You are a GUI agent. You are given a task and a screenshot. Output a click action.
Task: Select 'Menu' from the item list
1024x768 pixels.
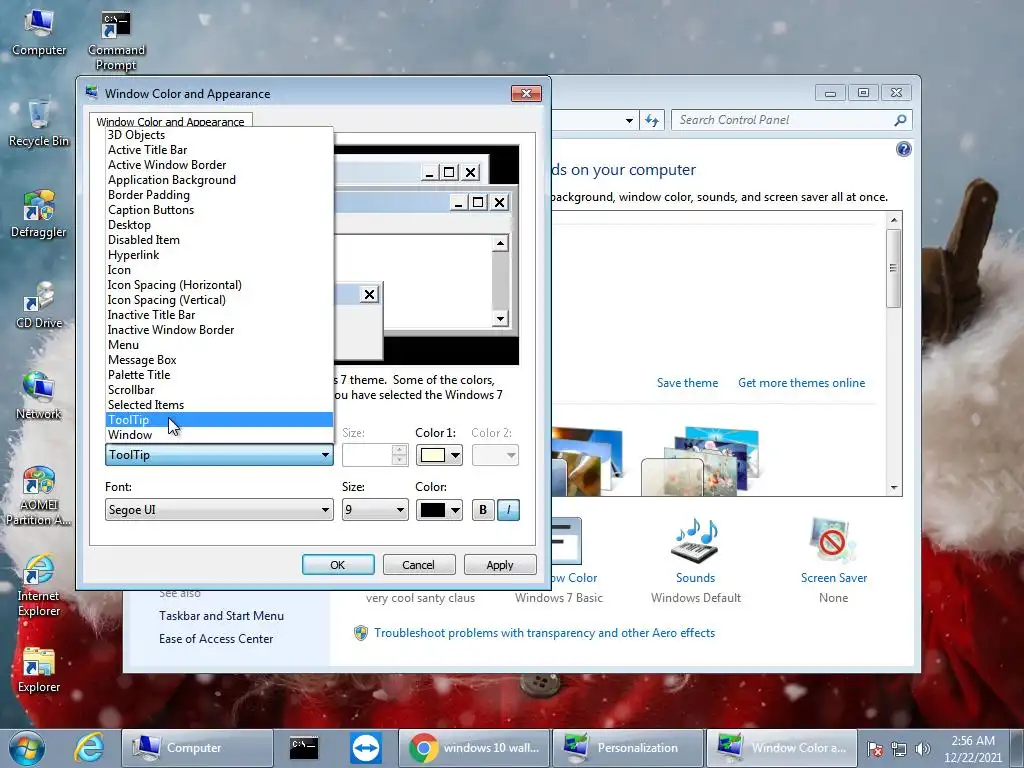(219, 345)
